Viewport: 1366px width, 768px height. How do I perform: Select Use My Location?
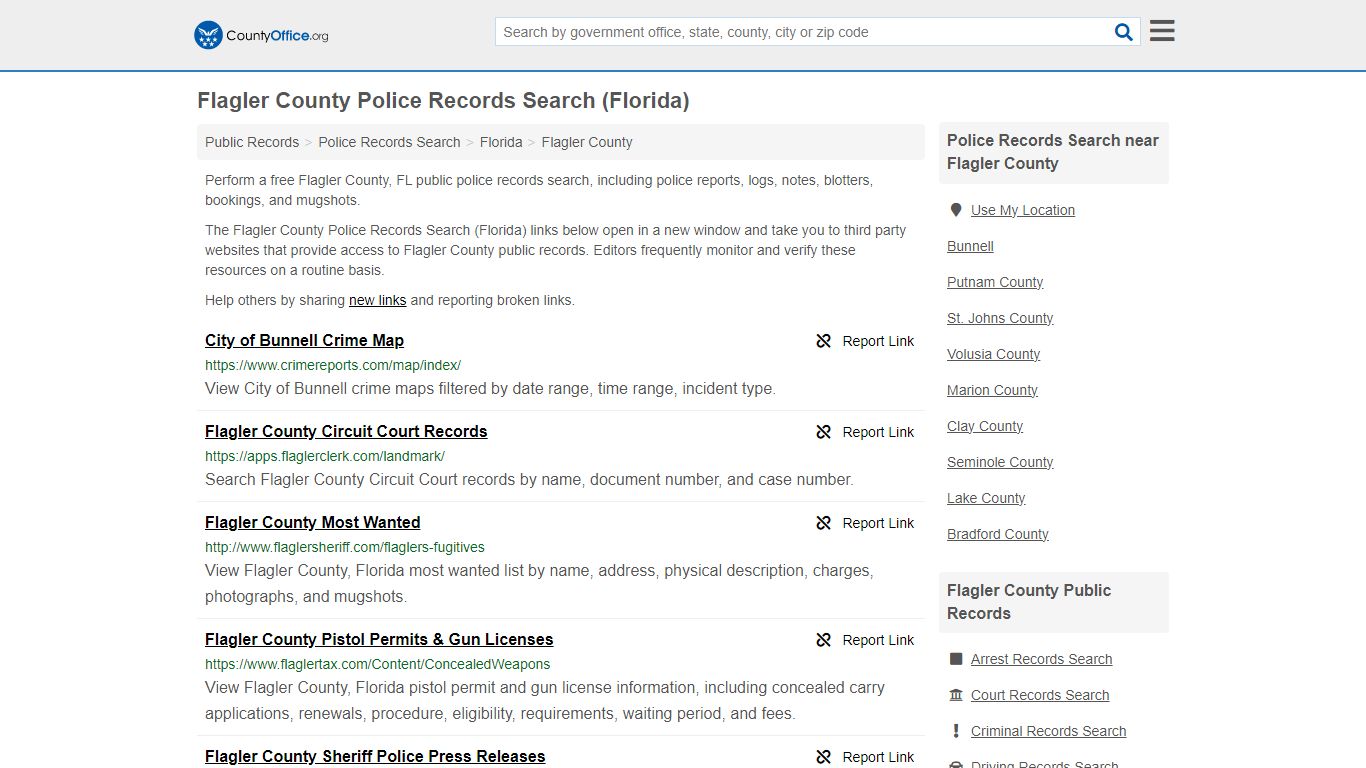point(1023,210)
